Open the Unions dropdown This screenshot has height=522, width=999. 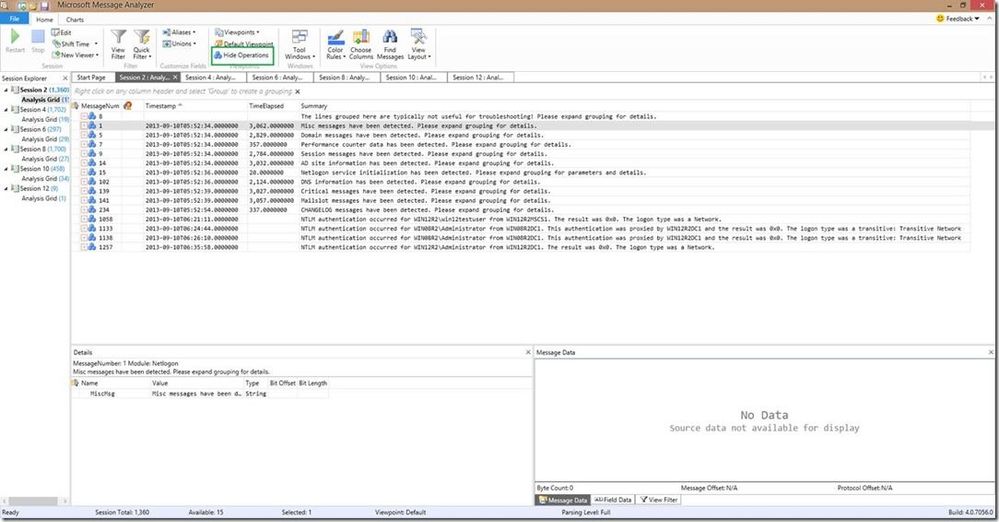[x=179, y=43]
